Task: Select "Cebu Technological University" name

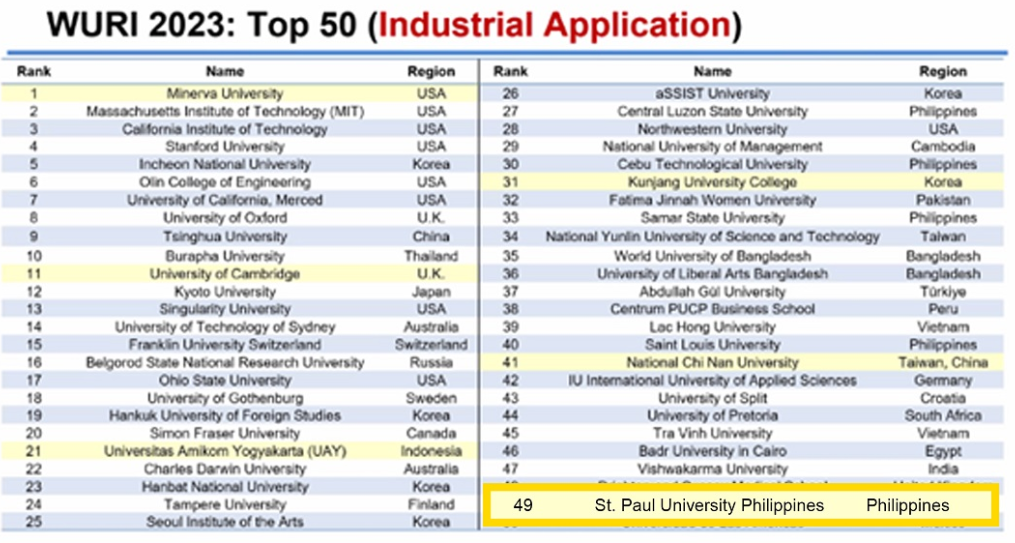Action: [712, 164]
